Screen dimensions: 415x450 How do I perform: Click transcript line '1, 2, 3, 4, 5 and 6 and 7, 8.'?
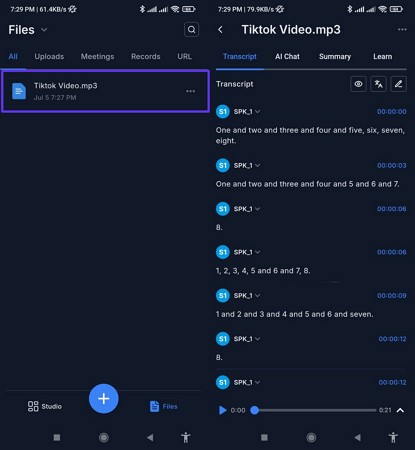coord(263,271)
